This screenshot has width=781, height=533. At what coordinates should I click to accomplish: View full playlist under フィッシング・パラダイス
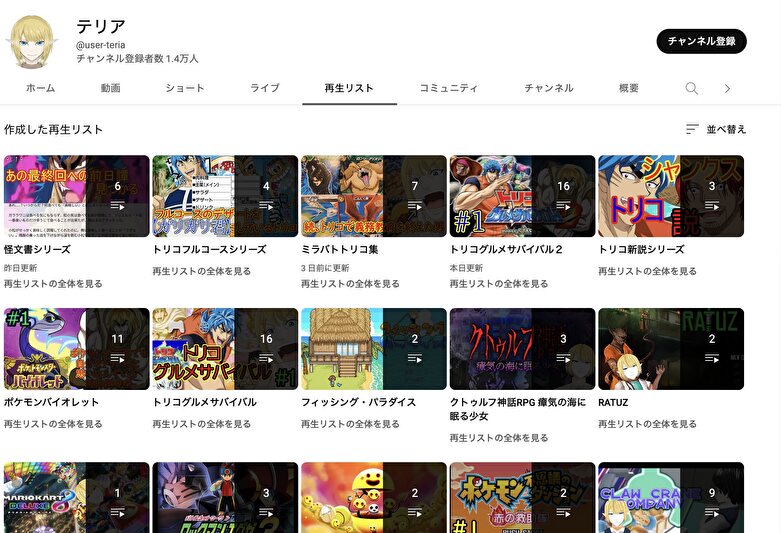point(350,424)
